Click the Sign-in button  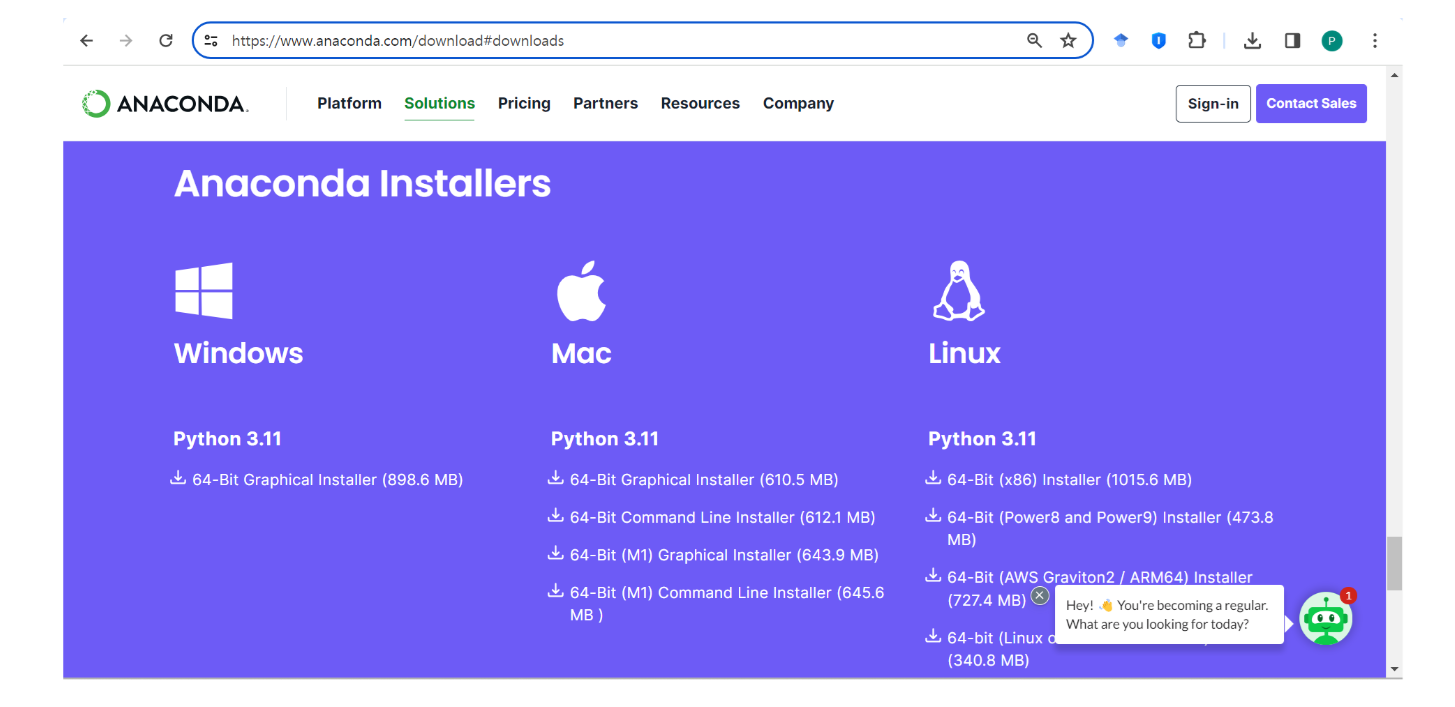coord(1213,104)
